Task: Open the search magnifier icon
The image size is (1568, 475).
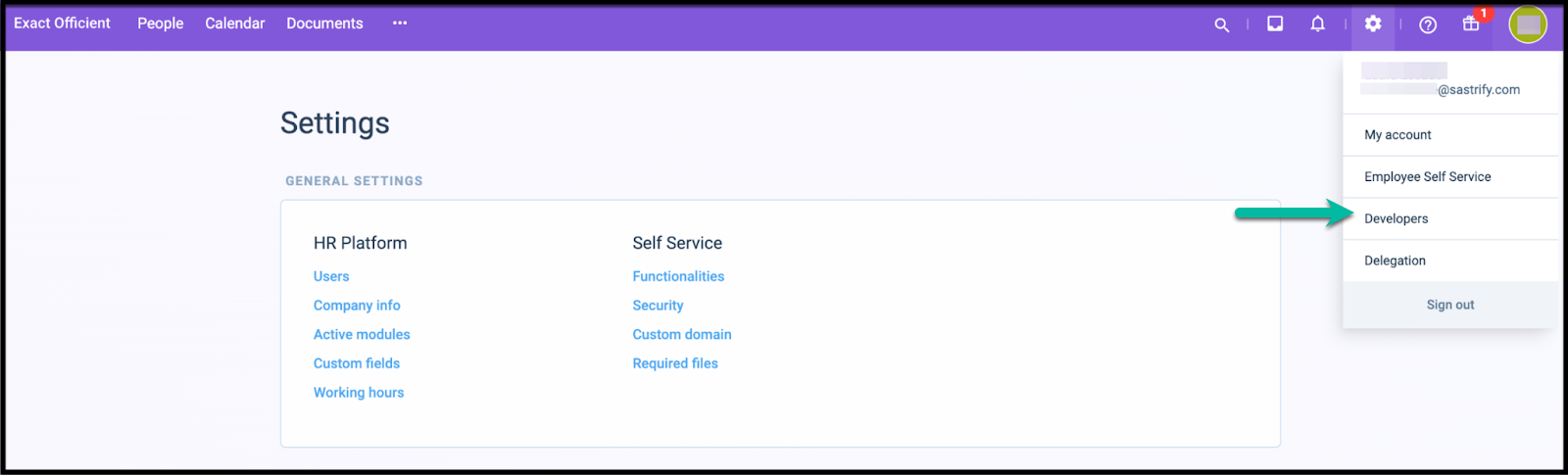Action: (1221, 24)
